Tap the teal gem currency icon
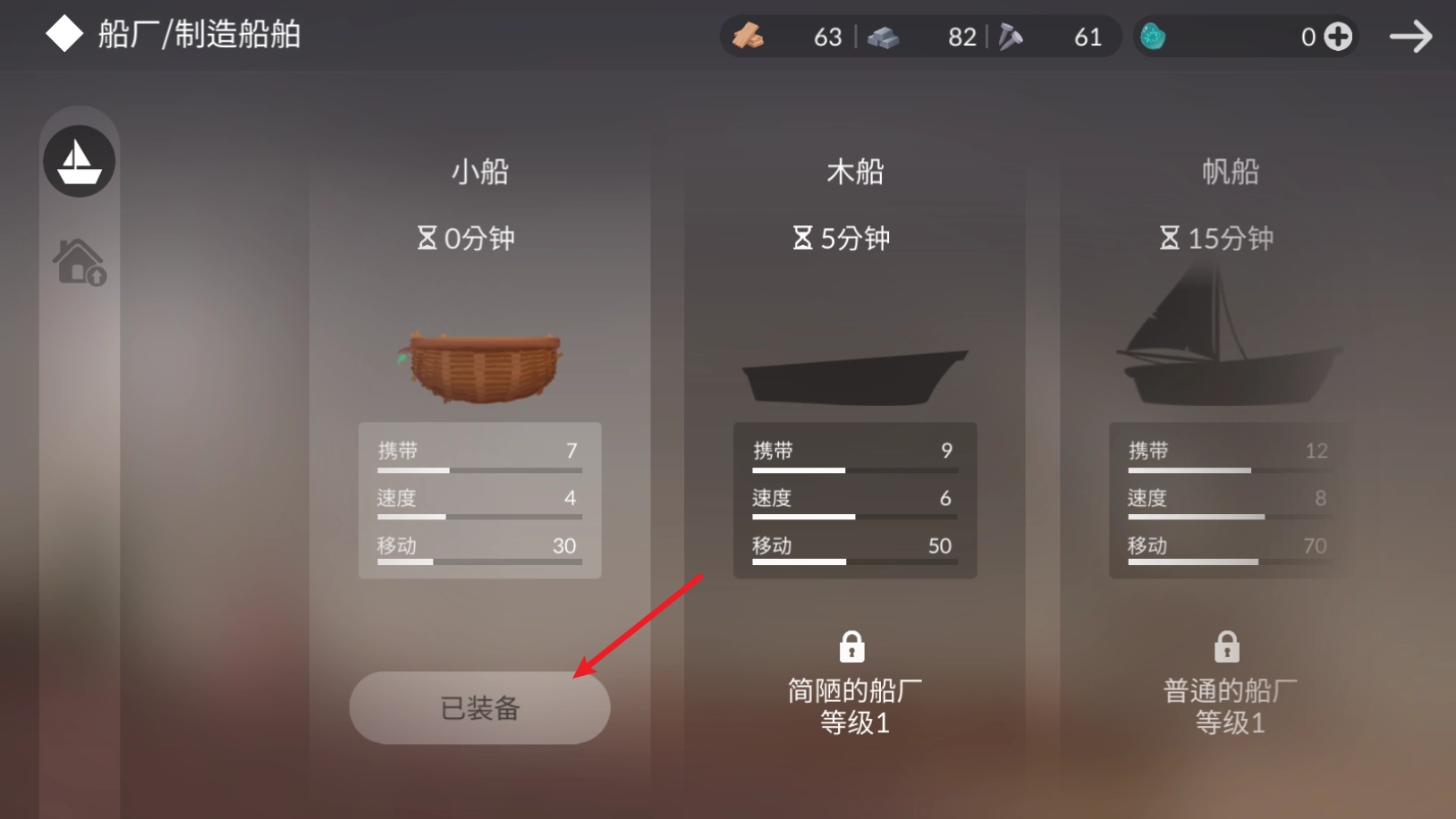Screen dimensions: 1456x819 tap(1153, 37)
